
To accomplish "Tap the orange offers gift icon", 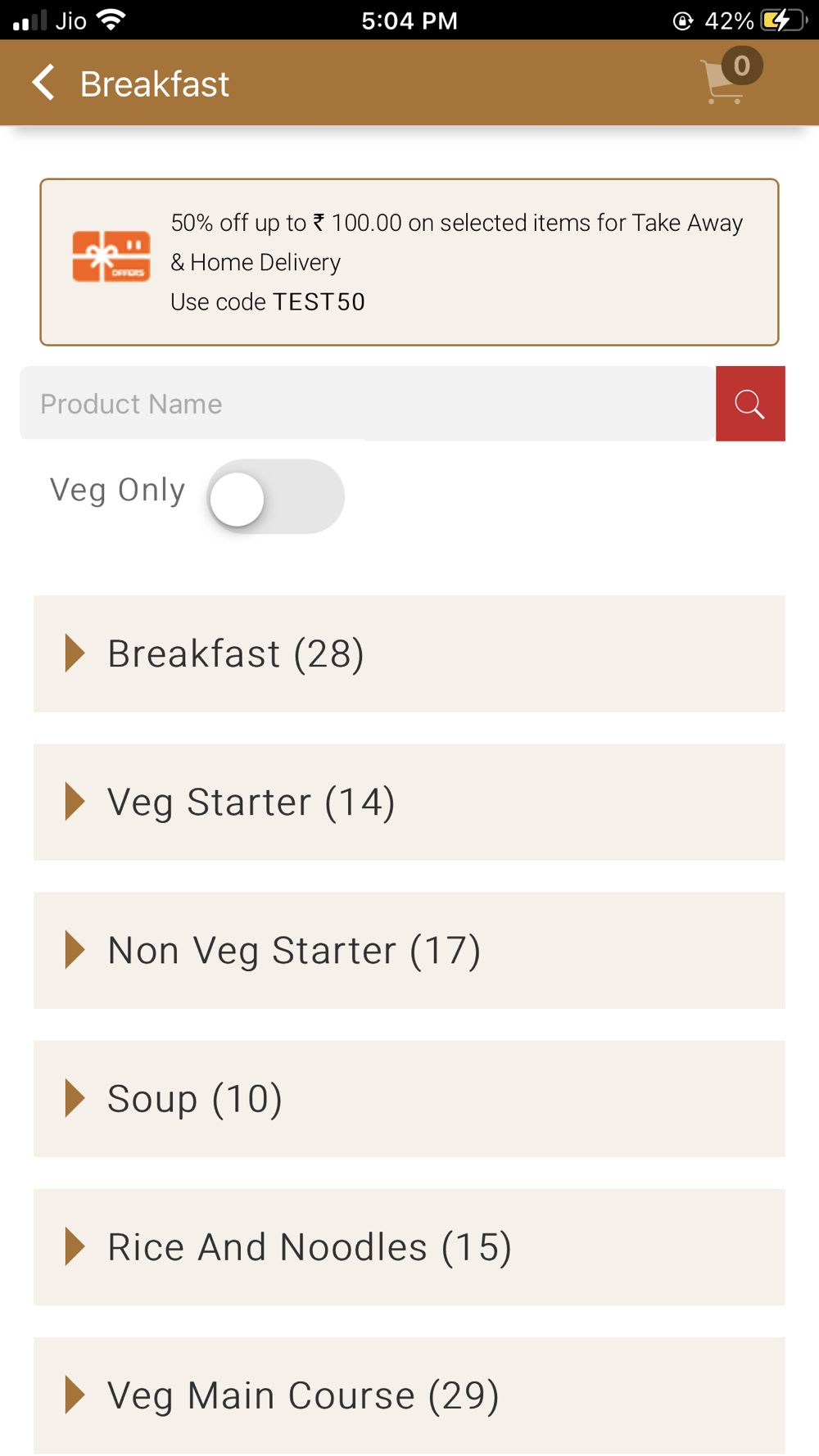I will 111,257.
